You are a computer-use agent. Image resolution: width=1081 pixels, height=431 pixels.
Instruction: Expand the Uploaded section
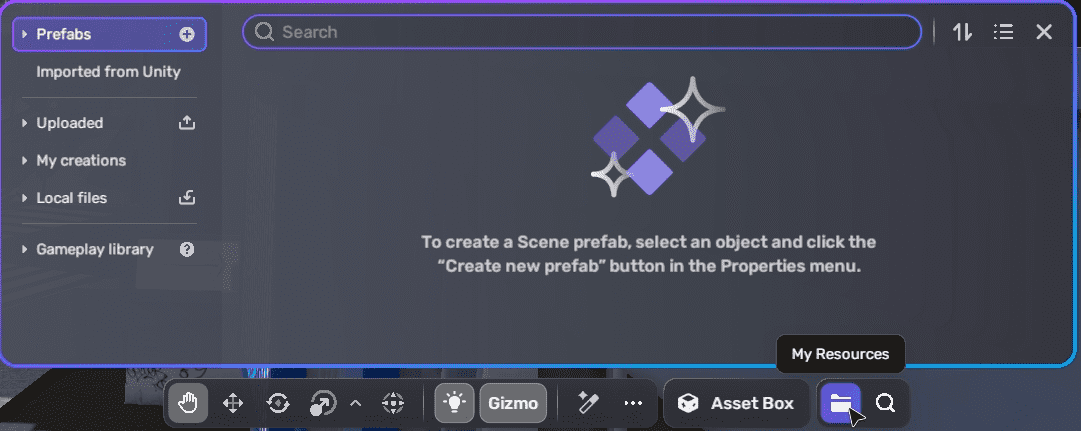[x=70, y=123]
